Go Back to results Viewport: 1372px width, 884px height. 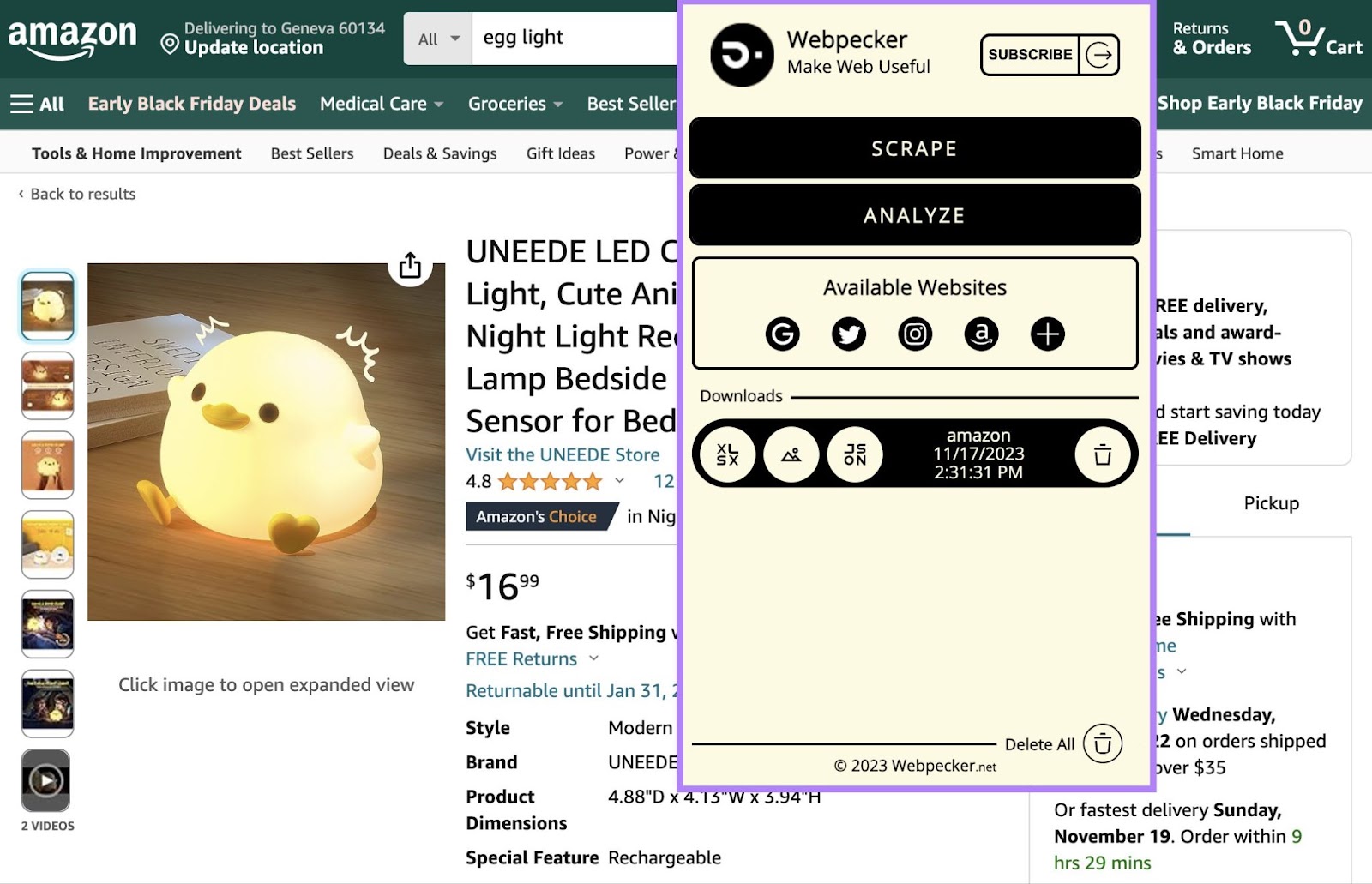pos(77,194)
